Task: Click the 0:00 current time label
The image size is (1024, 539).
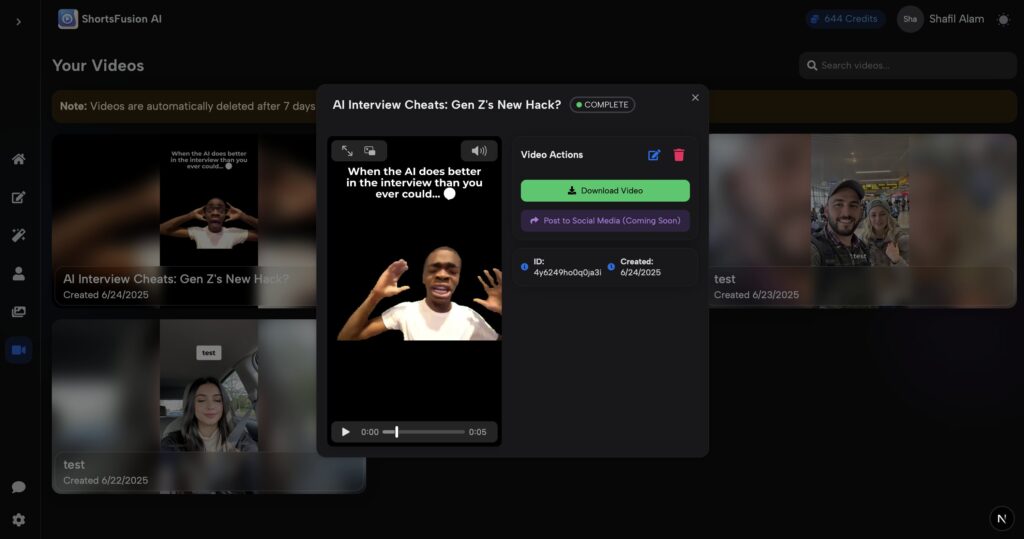Action: pyautogui.click(x=370, y=432)
